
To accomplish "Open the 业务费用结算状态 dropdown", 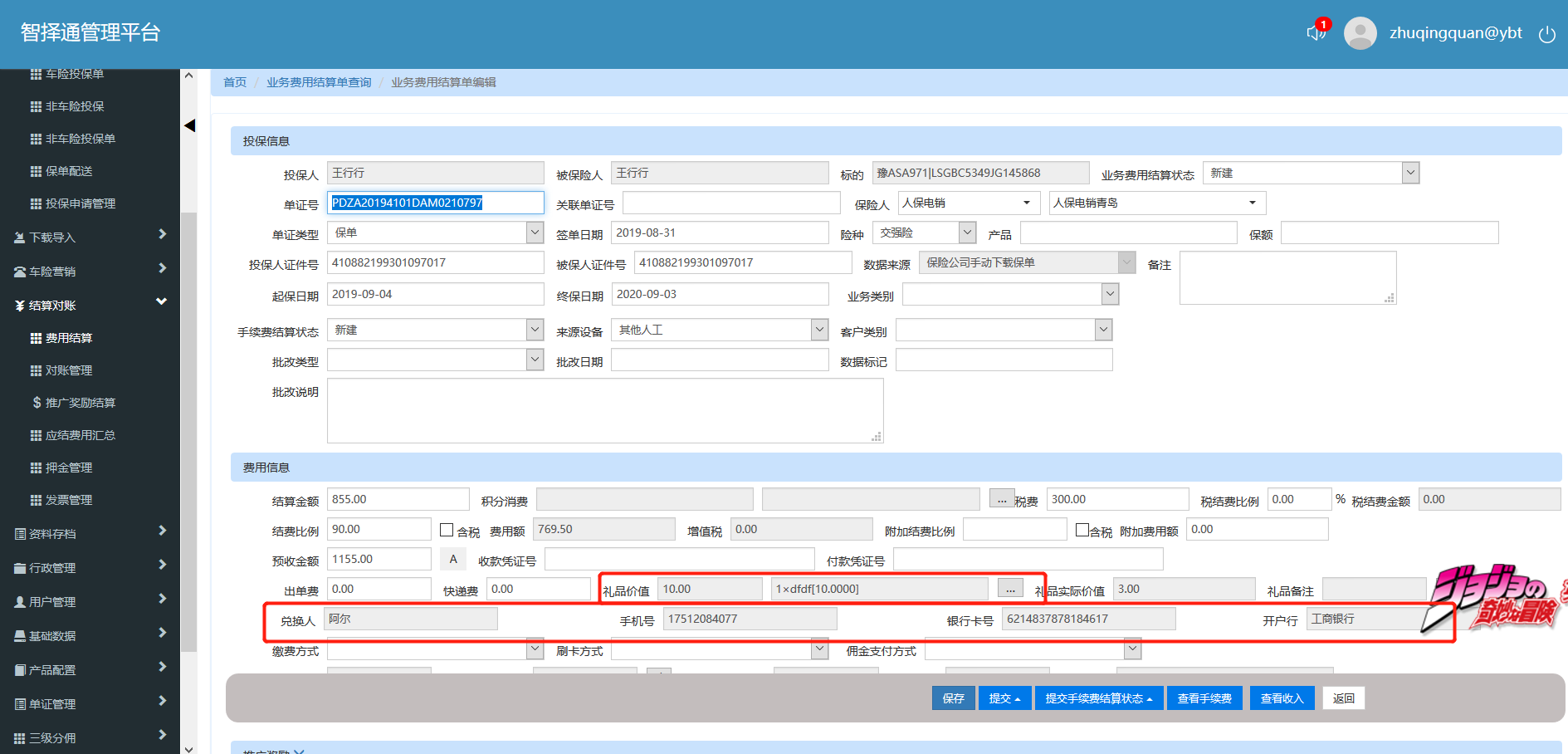I will point(1409,173).
